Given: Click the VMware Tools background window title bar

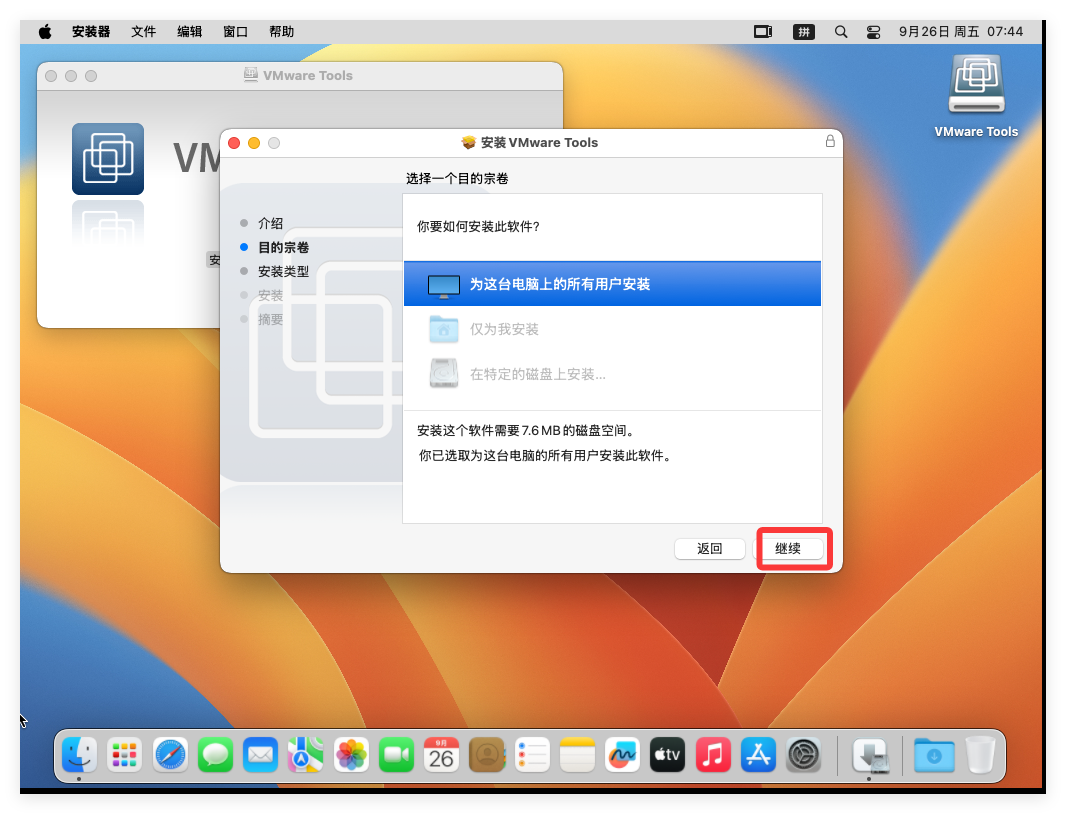Looking at the screenshot, I should tap(300, 75).
